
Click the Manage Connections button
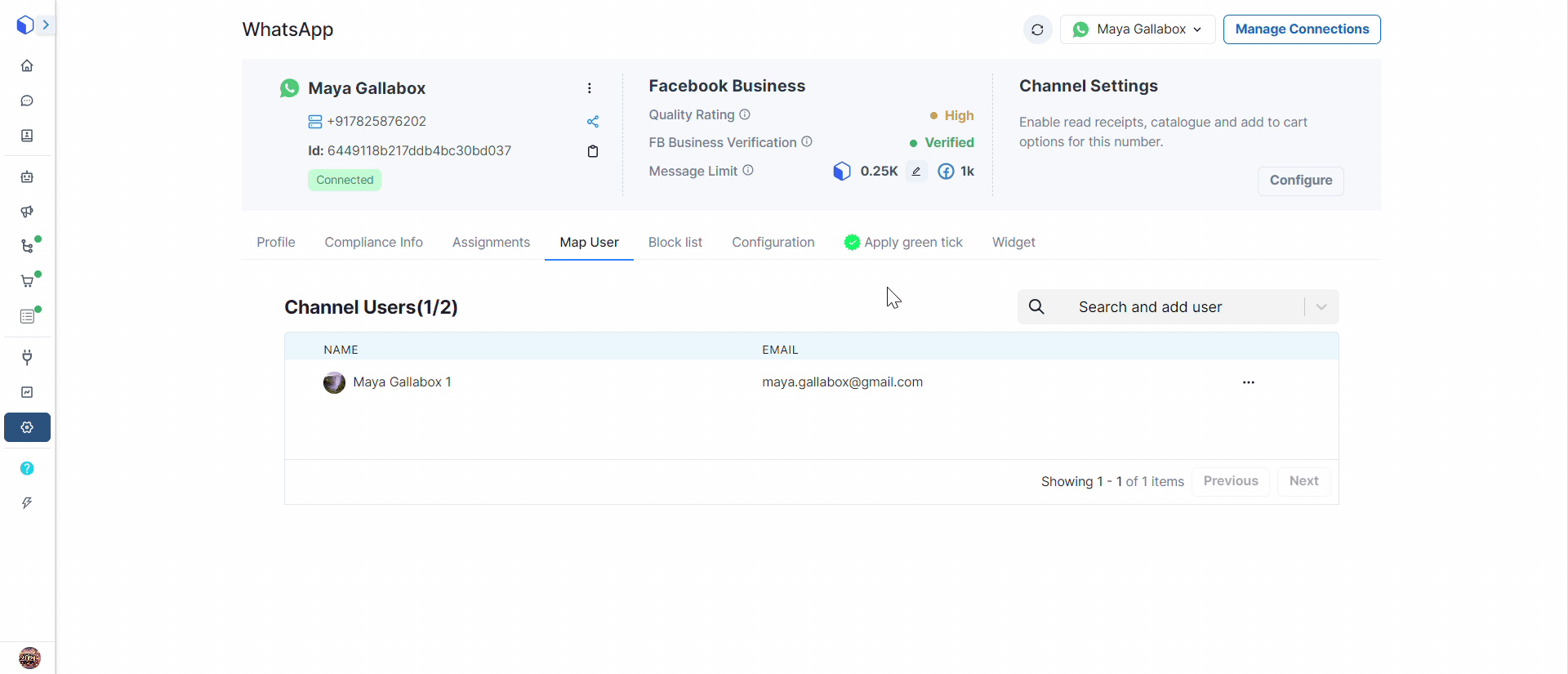[1302, 29]
